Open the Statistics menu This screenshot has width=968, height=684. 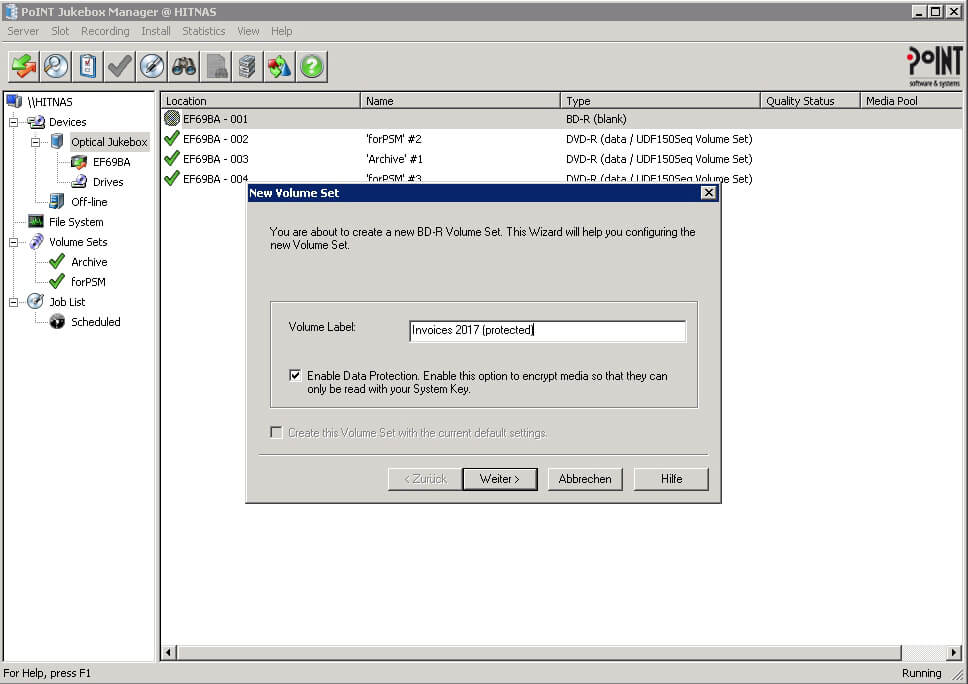203,31
